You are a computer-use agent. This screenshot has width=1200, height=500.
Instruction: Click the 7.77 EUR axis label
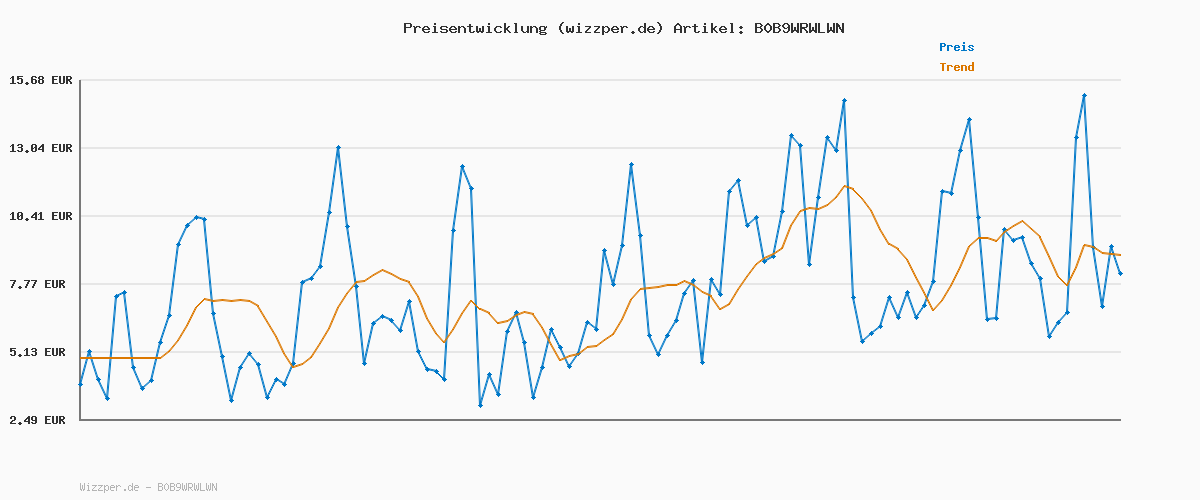click(41, 284)
